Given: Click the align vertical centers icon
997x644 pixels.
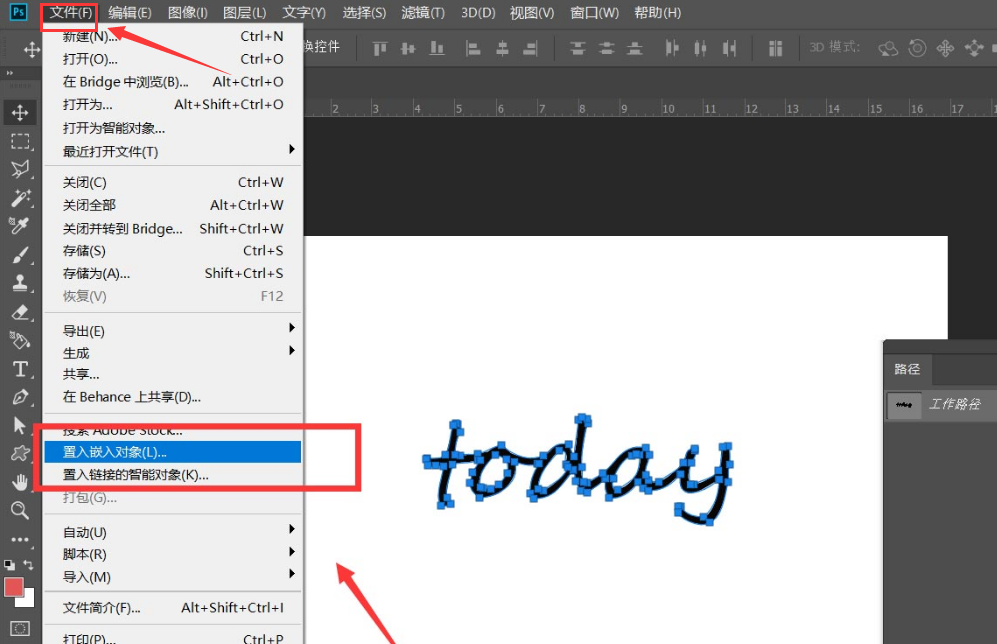Looking at the screenshot, I should pos(408,48).
